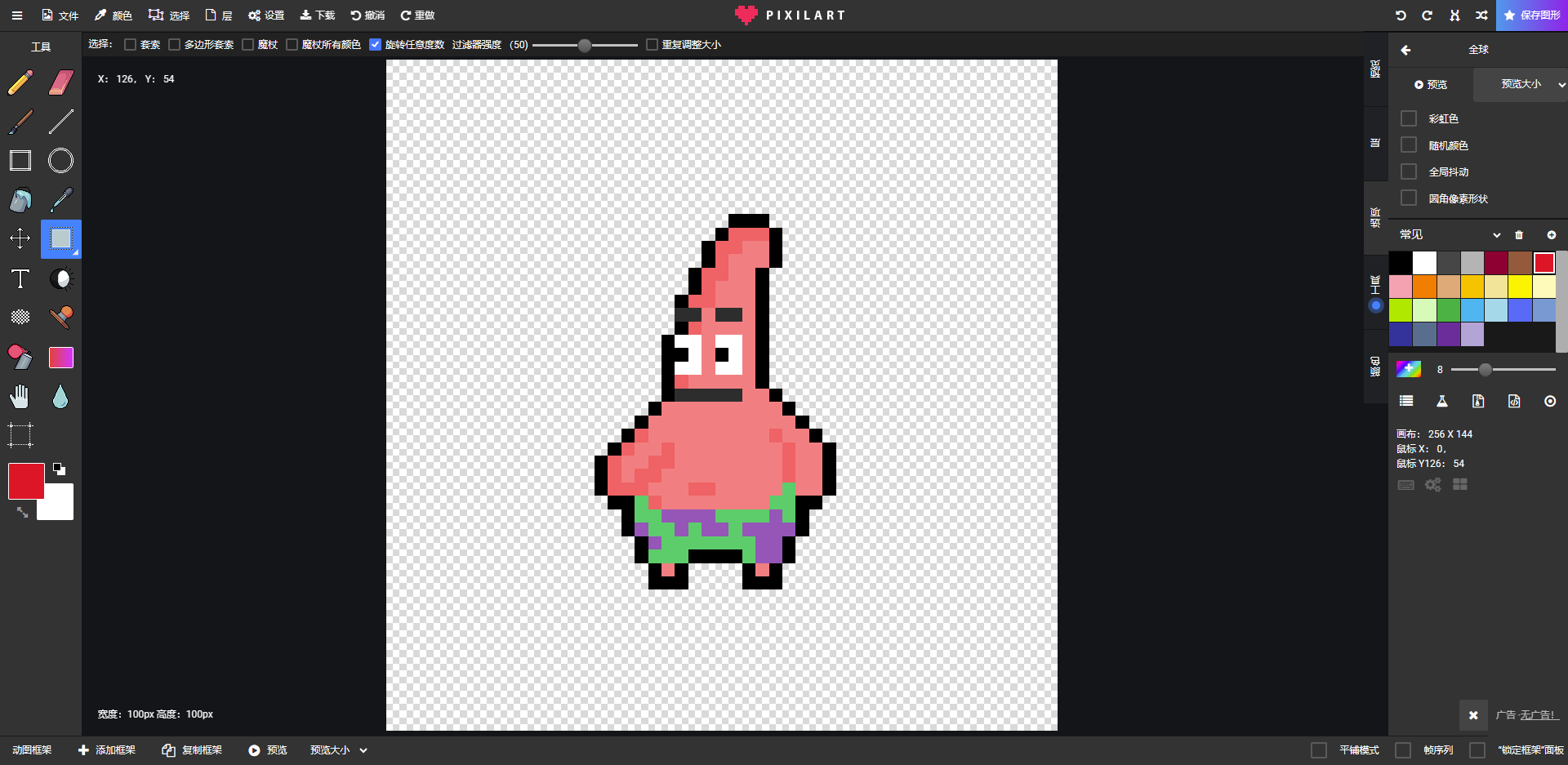The height and width of the screenshot is (765, 1568).
Task: Open the Color (颜色) menu
Action: click(114, 16)
